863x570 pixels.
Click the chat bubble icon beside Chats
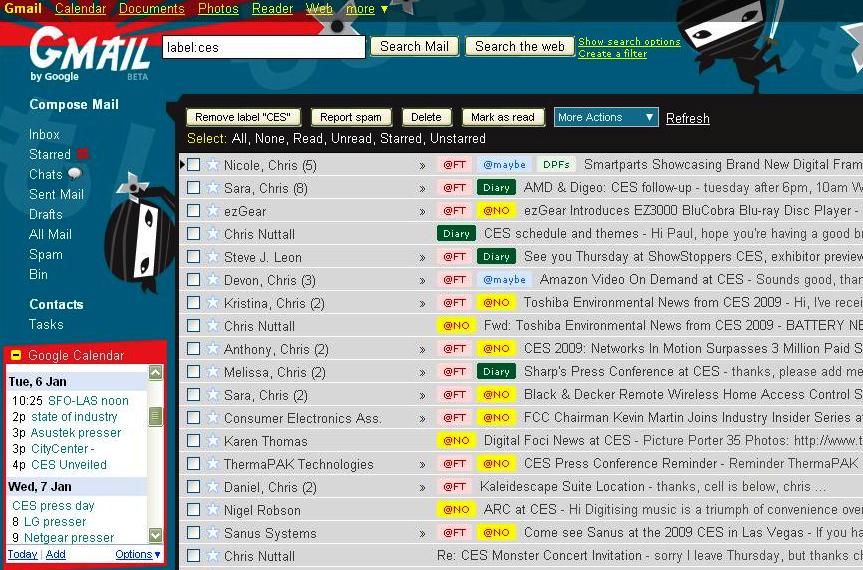[x=75, y=174]
